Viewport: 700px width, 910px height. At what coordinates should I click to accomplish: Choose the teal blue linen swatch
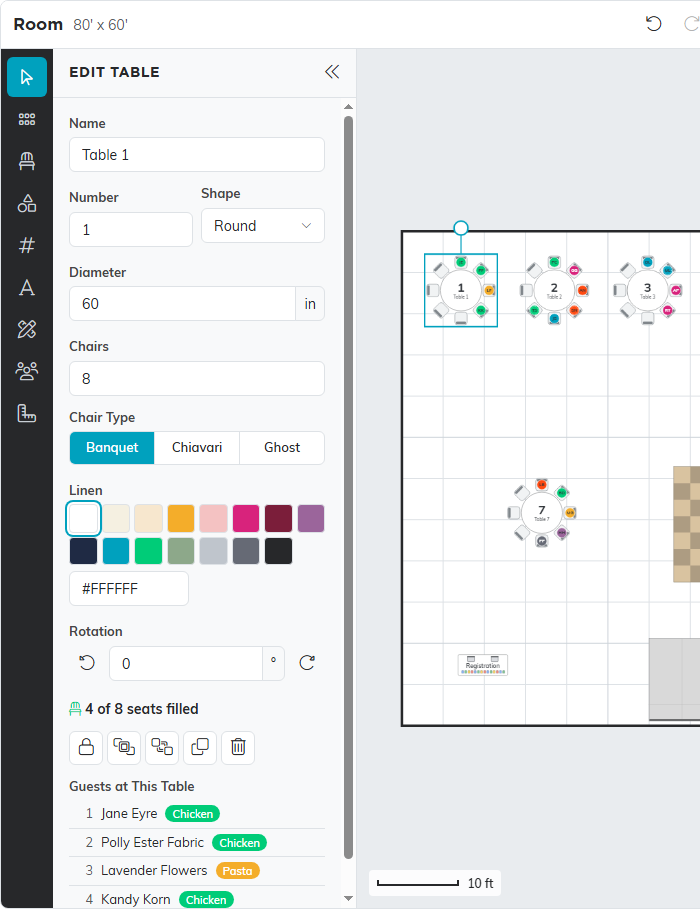pos(116,551)
